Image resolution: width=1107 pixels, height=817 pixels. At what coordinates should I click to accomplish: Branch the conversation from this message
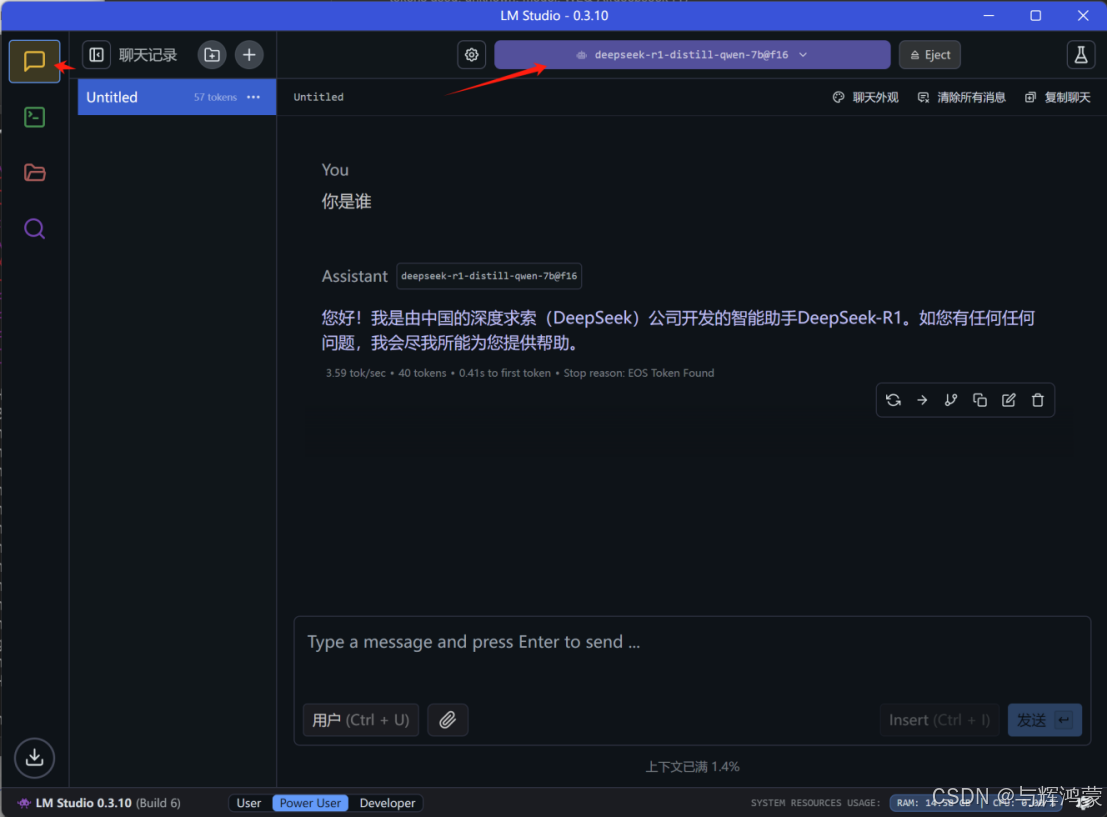coord(951,400)
